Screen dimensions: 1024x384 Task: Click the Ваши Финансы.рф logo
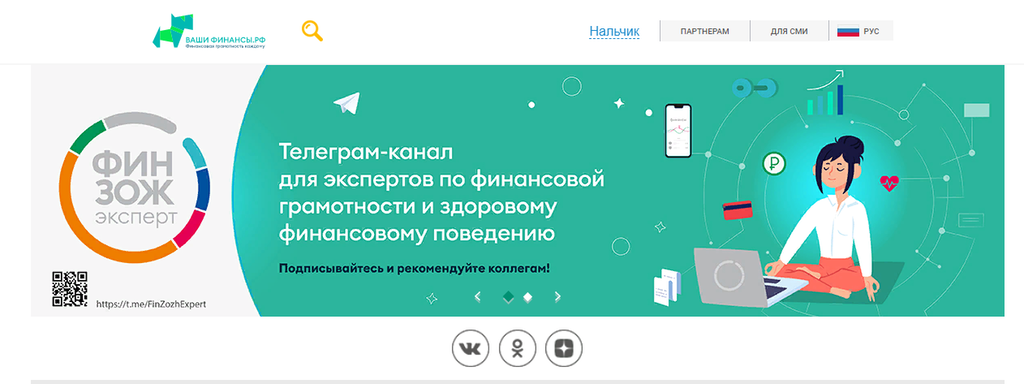(209, 31)
